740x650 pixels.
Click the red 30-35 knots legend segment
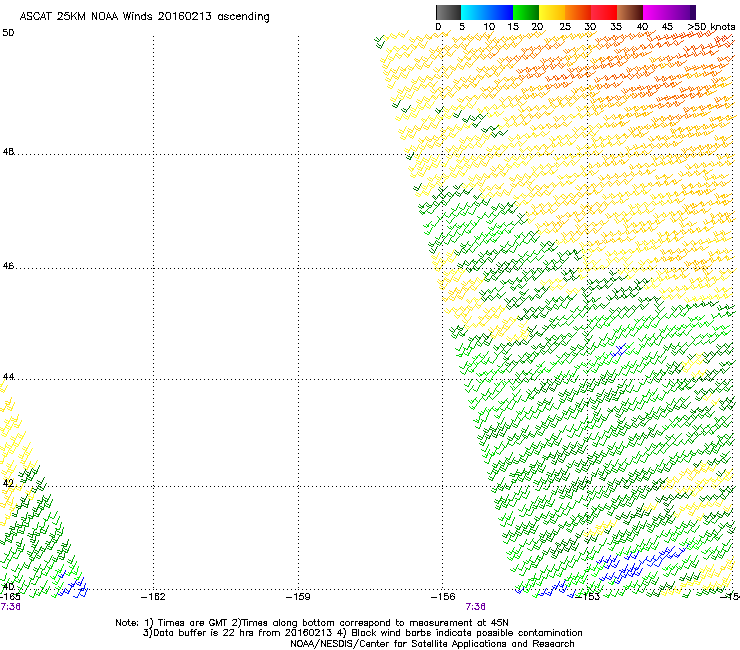point(604,12)
